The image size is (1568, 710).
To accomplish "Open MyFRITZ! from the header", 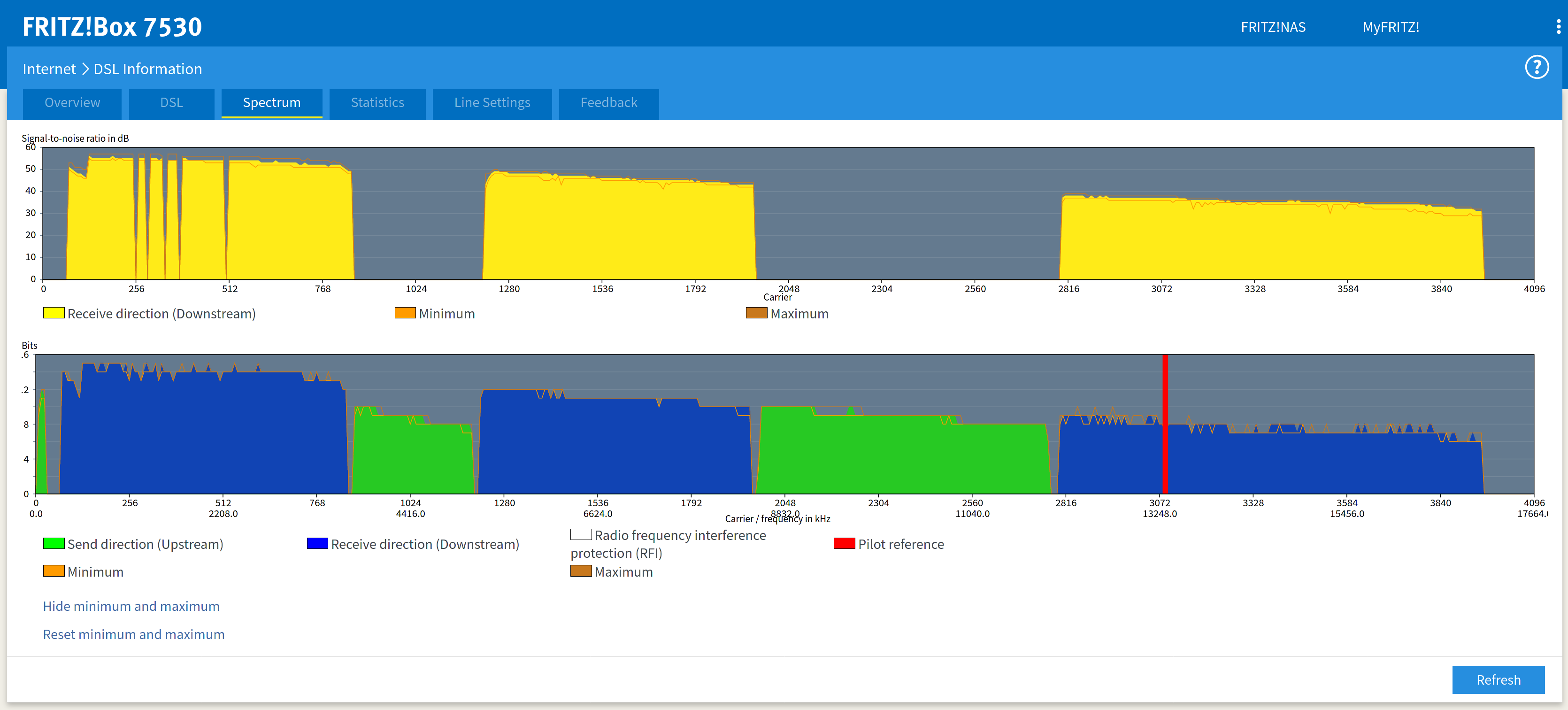I will click(x=1390, y=27).
